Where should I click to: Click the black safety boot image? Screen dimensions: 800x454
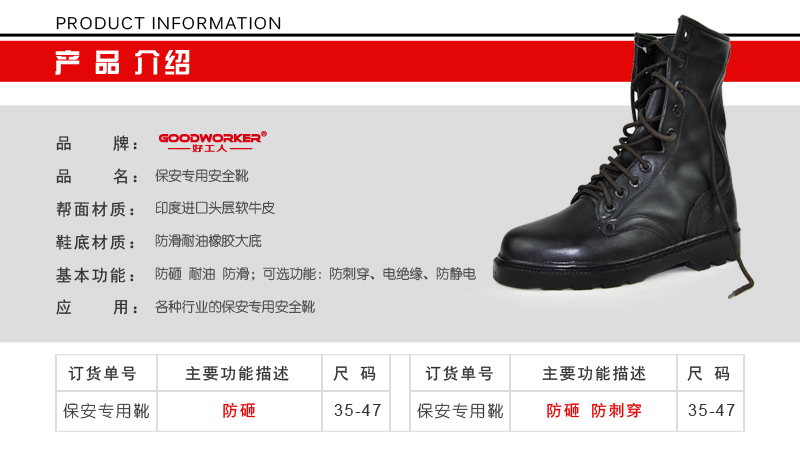[x=623, y=158]
